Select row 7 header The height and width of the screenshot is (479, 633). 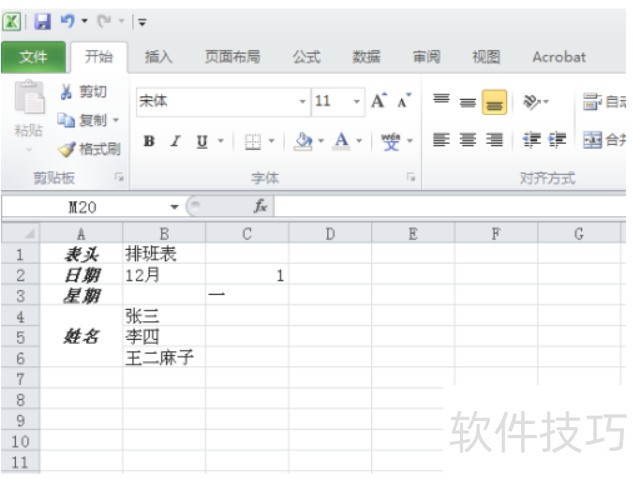[21, 379]
